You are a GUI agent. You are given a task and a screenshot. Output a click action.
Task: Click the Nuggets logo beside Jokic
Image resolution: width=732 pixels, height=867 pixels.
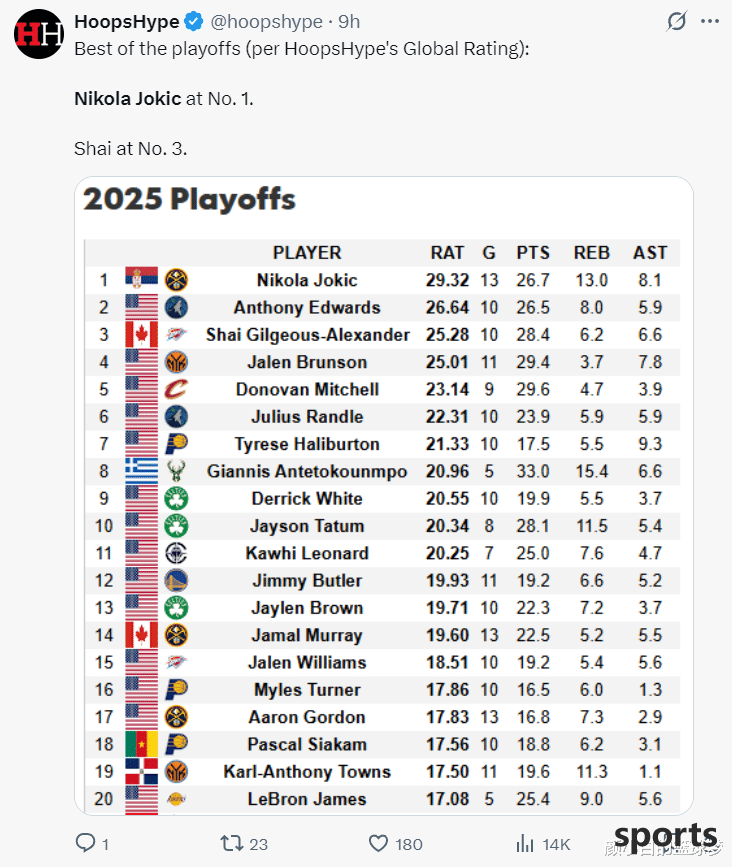click(176, 280)
